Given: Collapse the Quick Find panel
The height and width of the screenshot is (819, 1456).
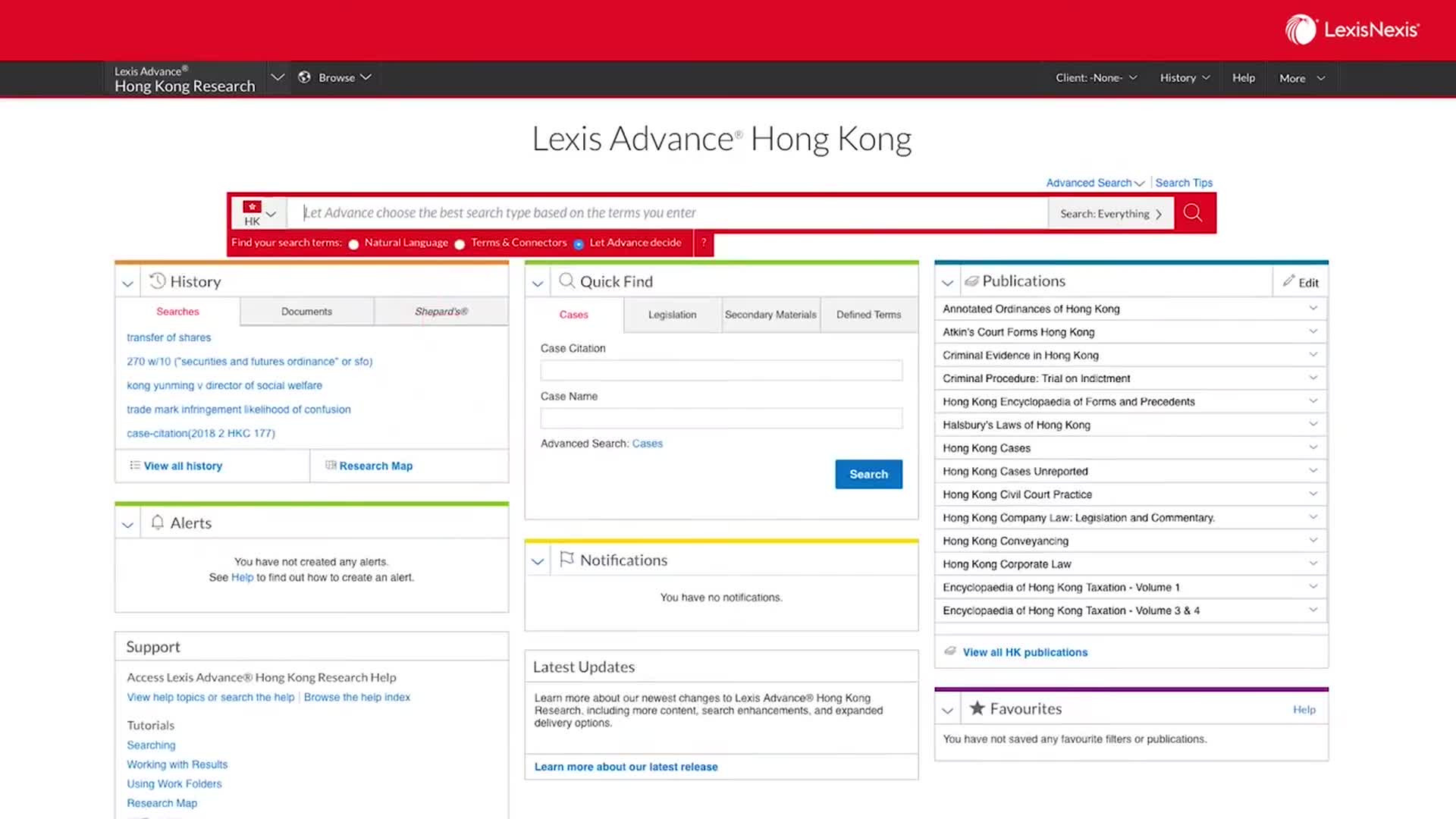Looking at the screenshot, I should coord(538,283).
